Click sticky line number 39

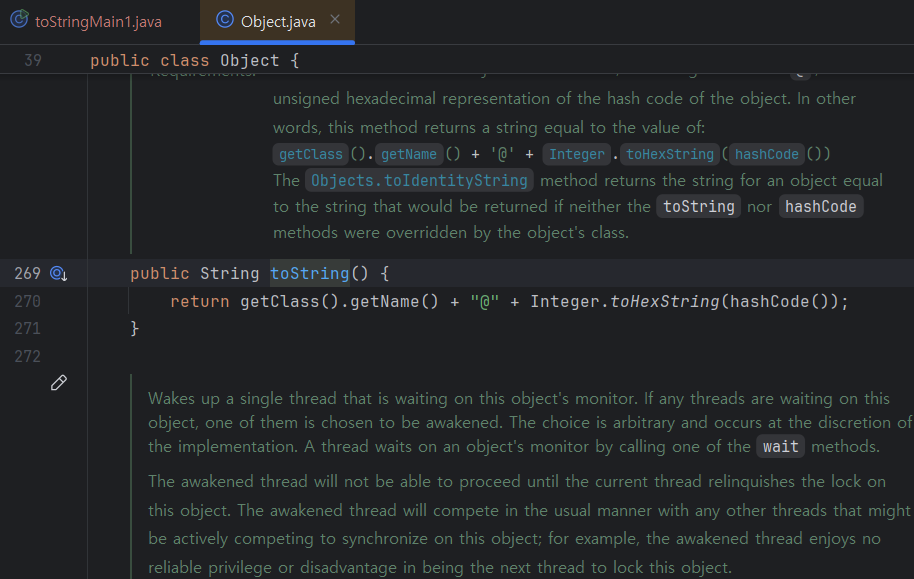33,61
